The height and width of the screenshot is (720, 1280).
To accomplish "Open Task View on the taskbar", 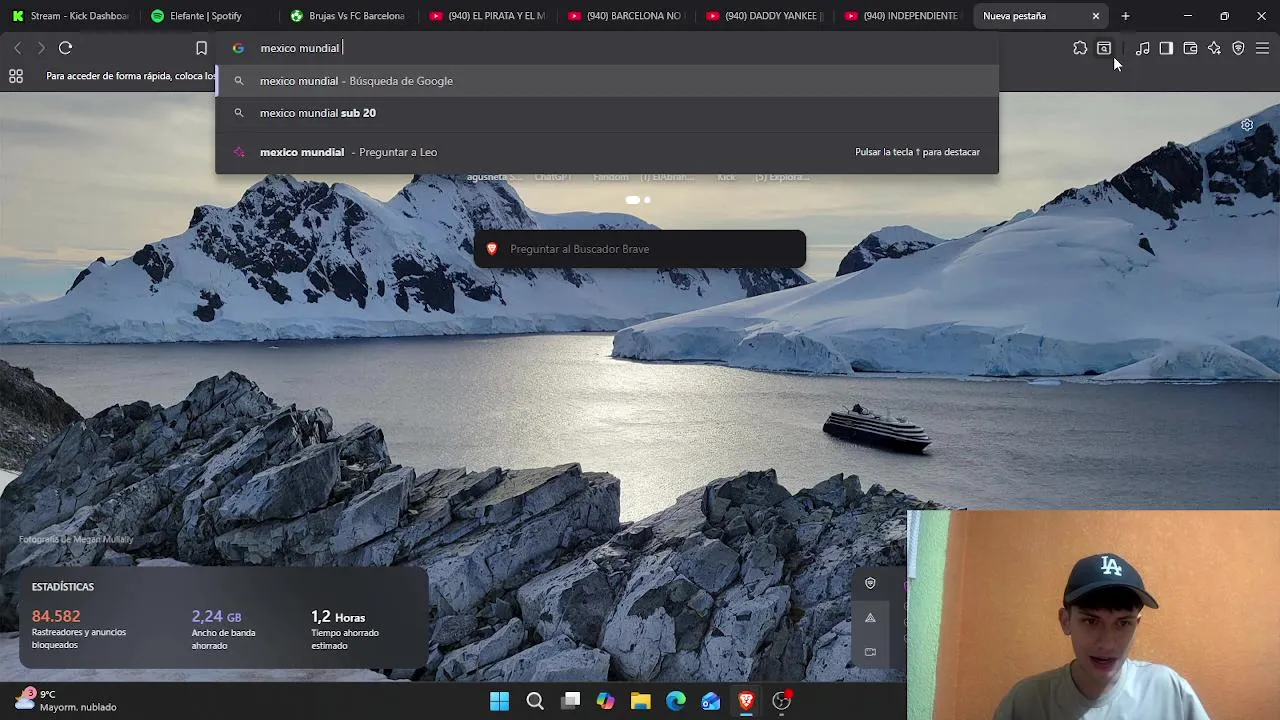I will point(570,701).
